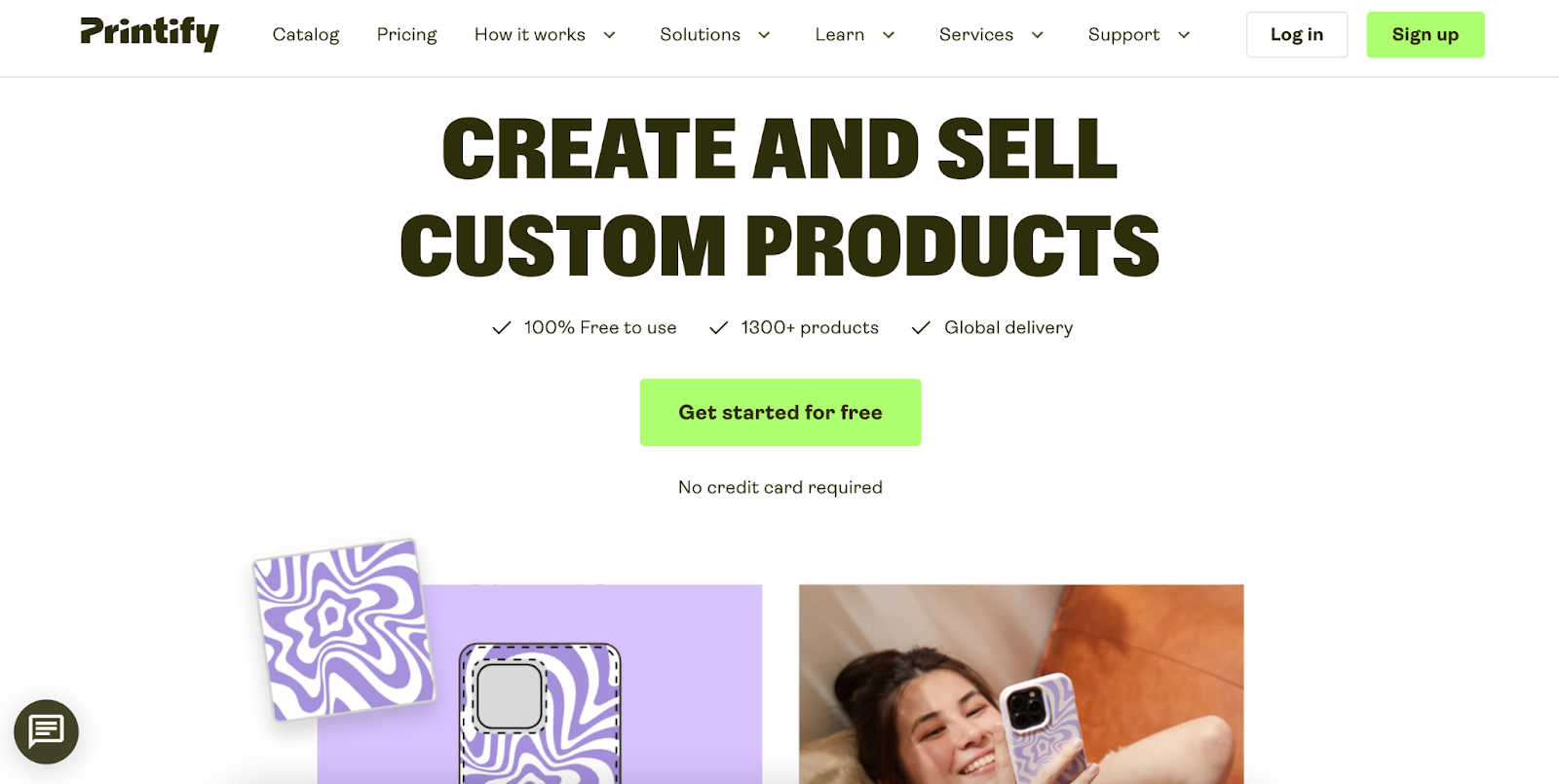The height and width of the screenshot is (784, 1559).
Task: Click the Support menu label
Action: pos(1123,35)
